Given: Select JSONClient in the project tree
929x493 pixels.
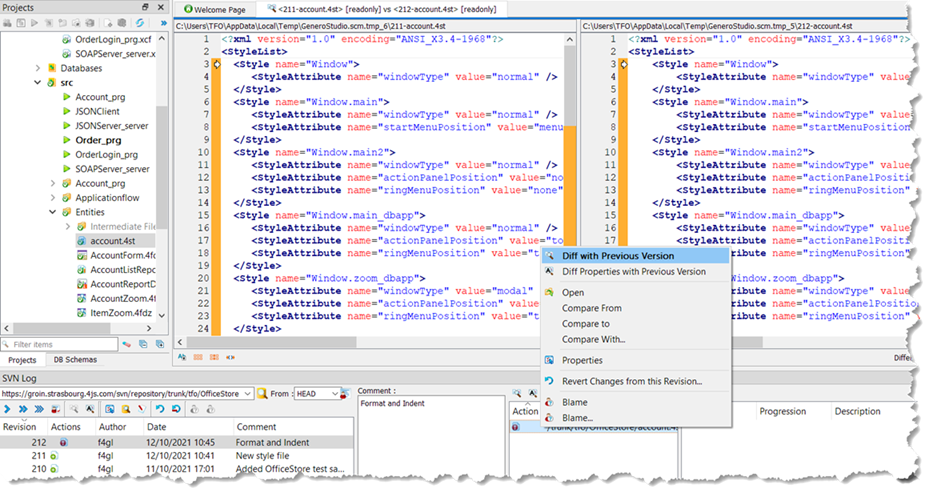Looking at the screenshot, I should tap(98, 111).
